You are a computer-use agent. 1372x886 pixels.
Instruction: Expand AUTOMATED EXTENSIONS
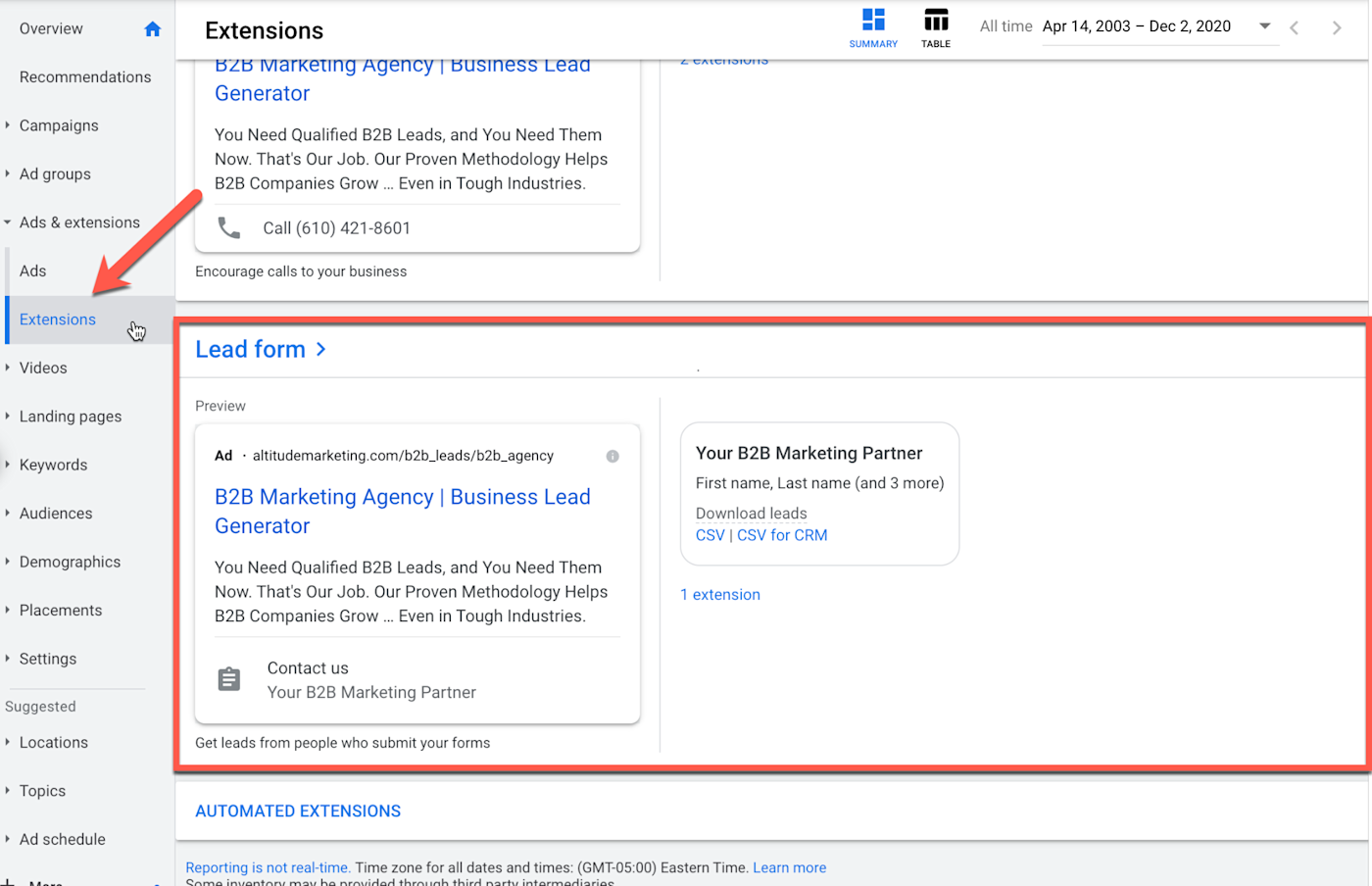click(298, 812)
